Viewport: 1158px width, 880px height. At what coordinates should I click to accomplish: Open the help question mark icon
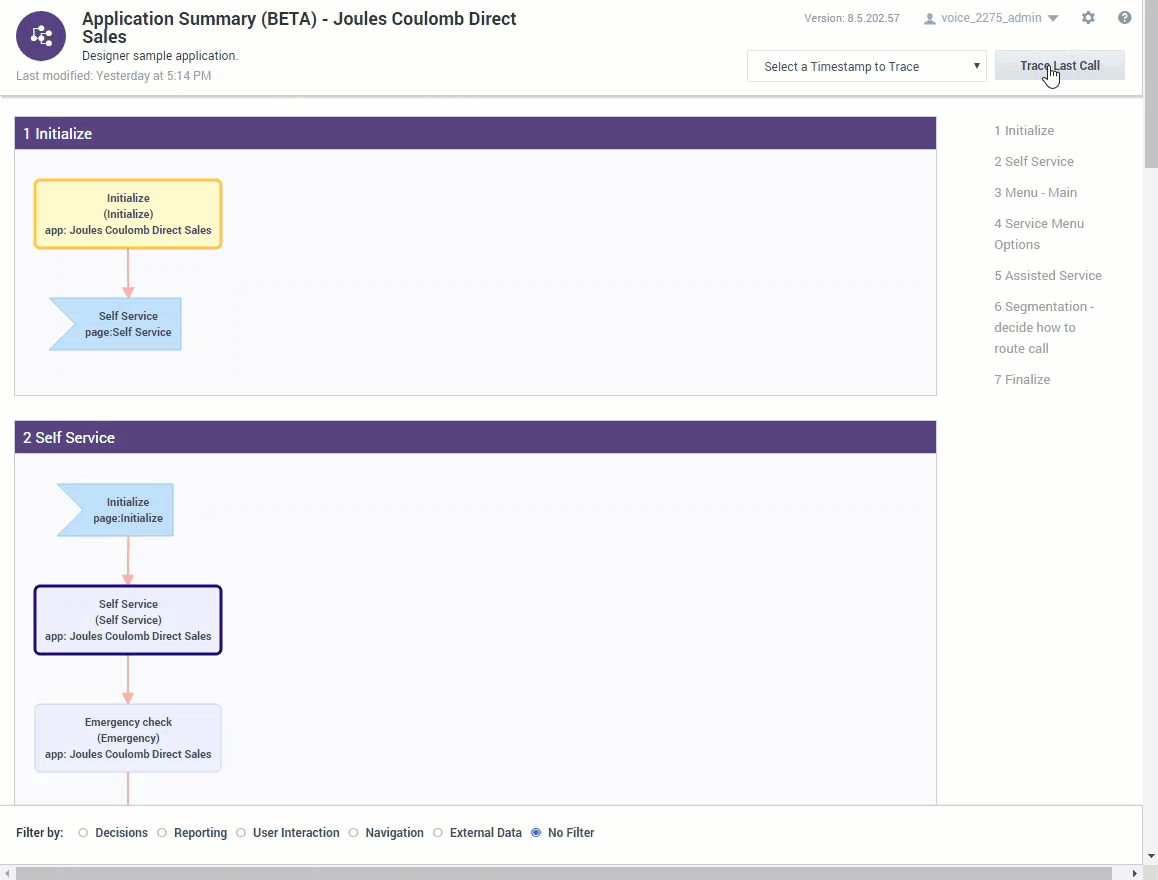pyautogui.click(x=1125, y=18)
